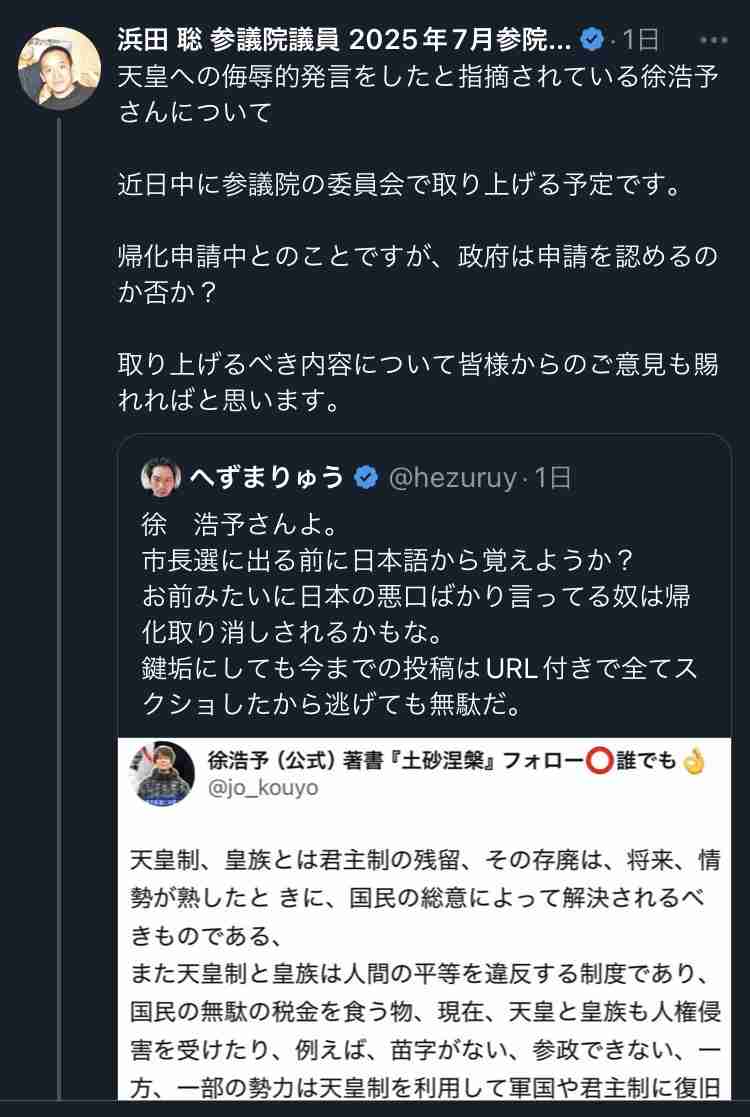The image size is (750, 1117).
Task: Click the truncated 参院… title text
Action: click(533, 36)
